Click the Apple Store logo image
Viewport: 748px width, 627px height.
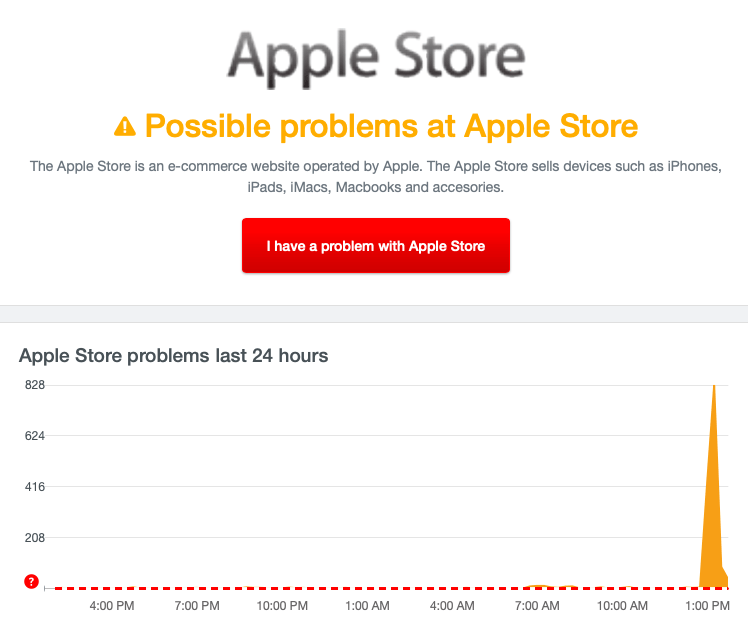[x=374, y=59]
